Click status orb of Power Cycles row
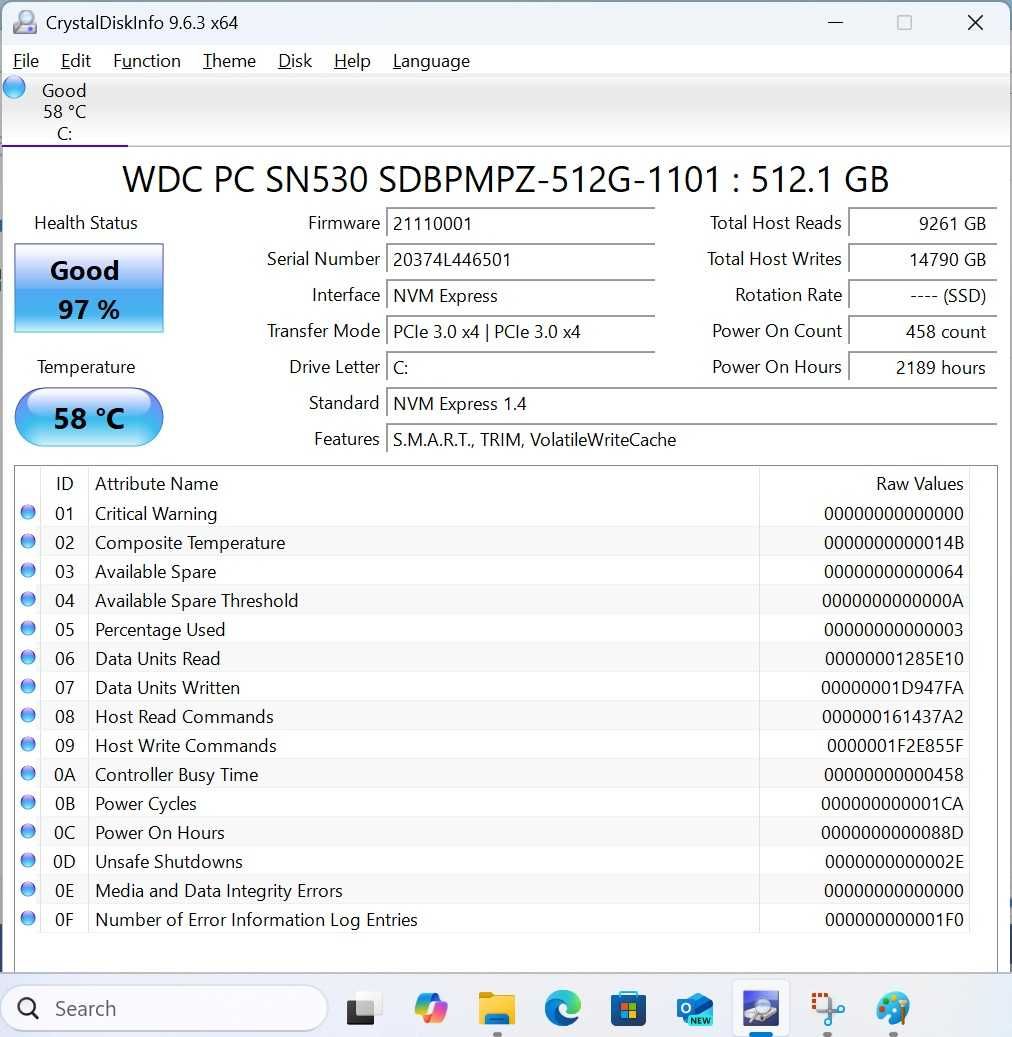 [x=28, y=802]
